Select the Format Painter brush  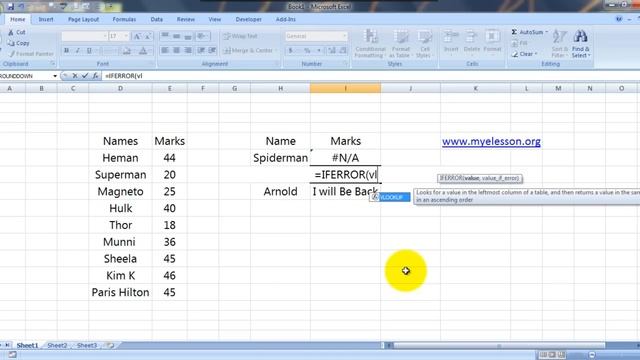pyautogui.click(x=12, y=53)
